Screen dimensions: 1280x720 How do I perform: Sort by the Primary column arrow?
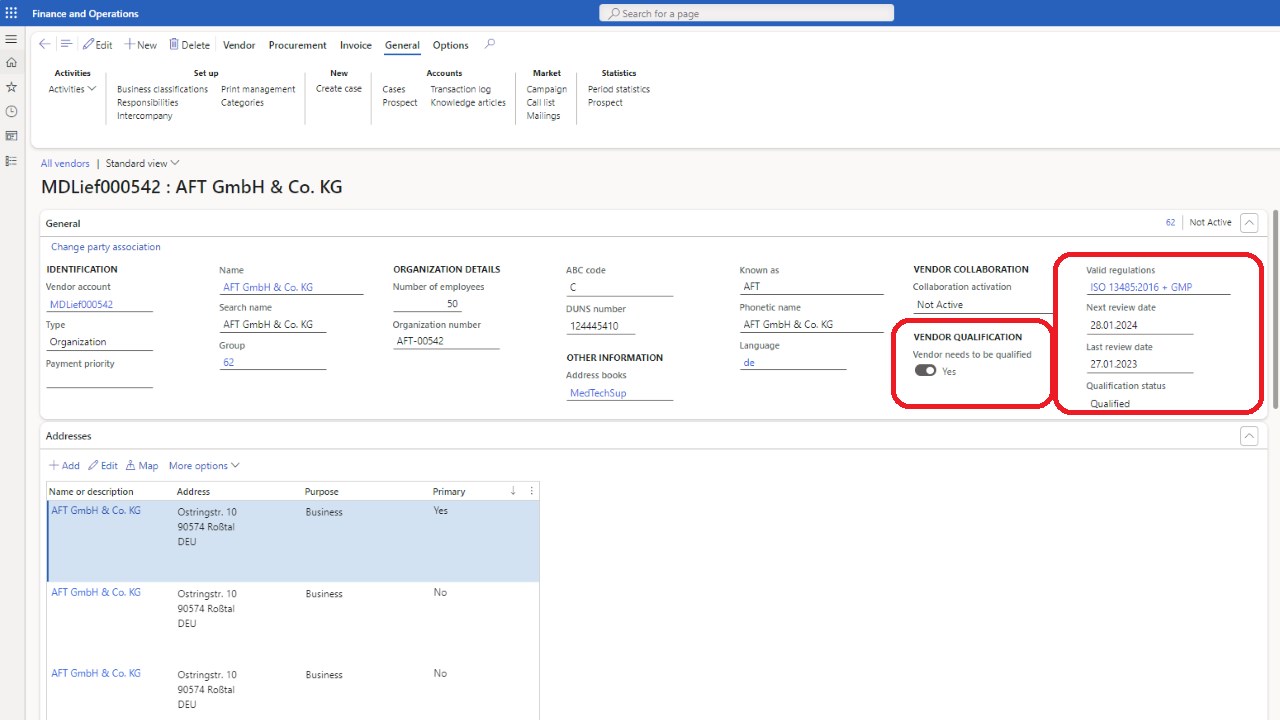click(x=513, y=491)
